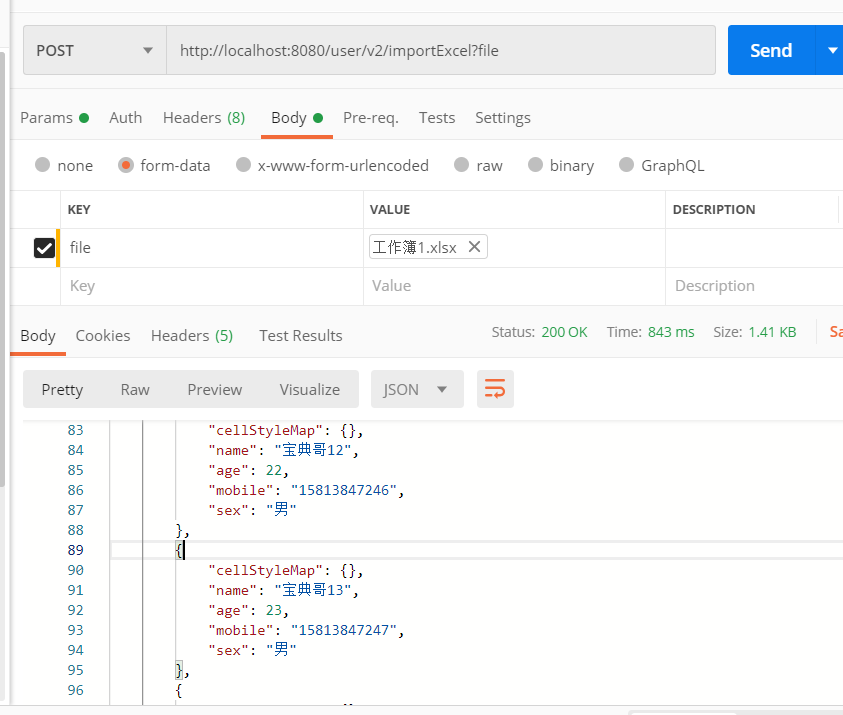
Task: Click the file key cell
Action: pyautogui.click(x=211, y=248)
